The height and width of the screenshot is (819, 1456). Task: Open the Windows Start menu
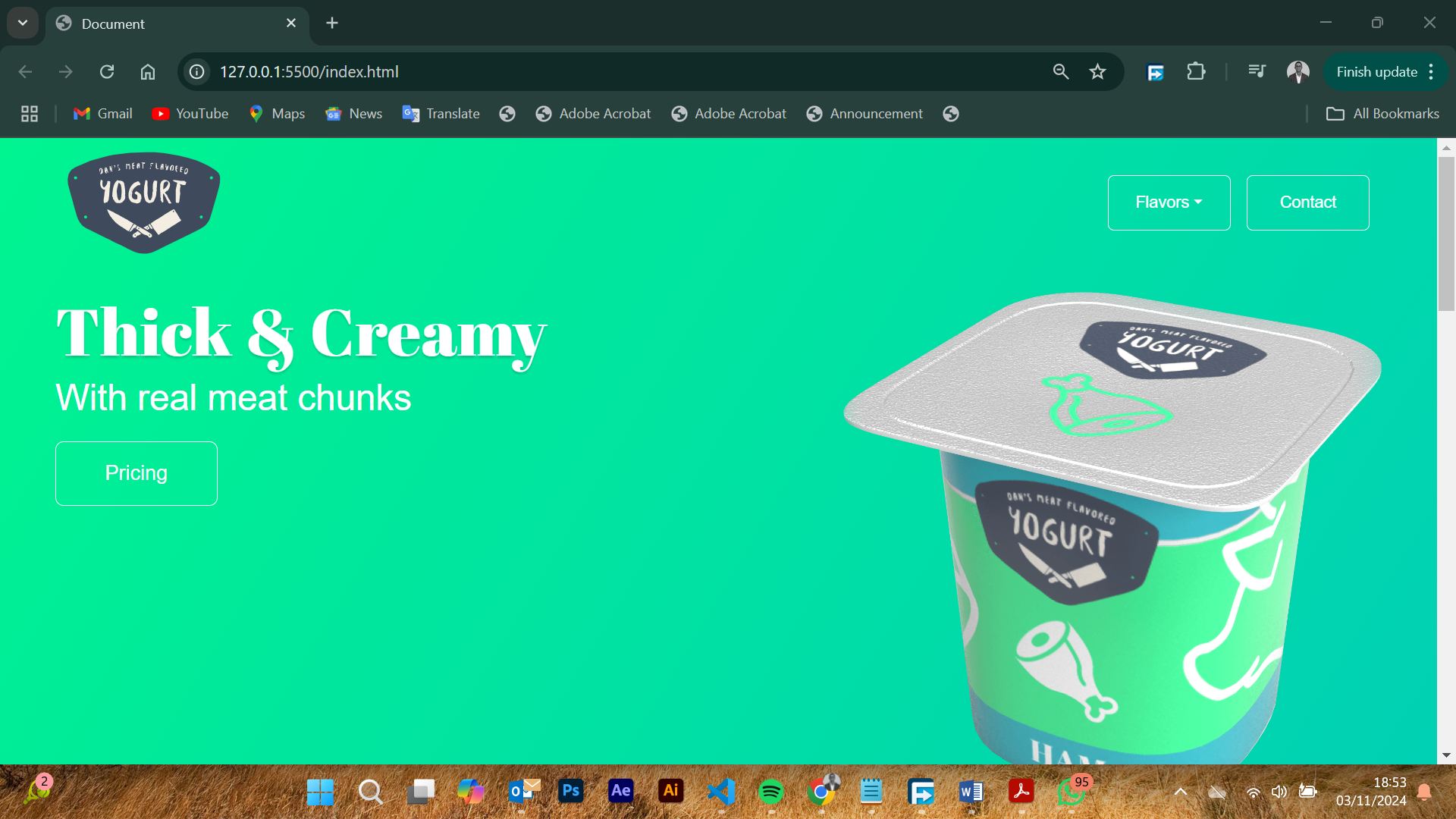320,792
